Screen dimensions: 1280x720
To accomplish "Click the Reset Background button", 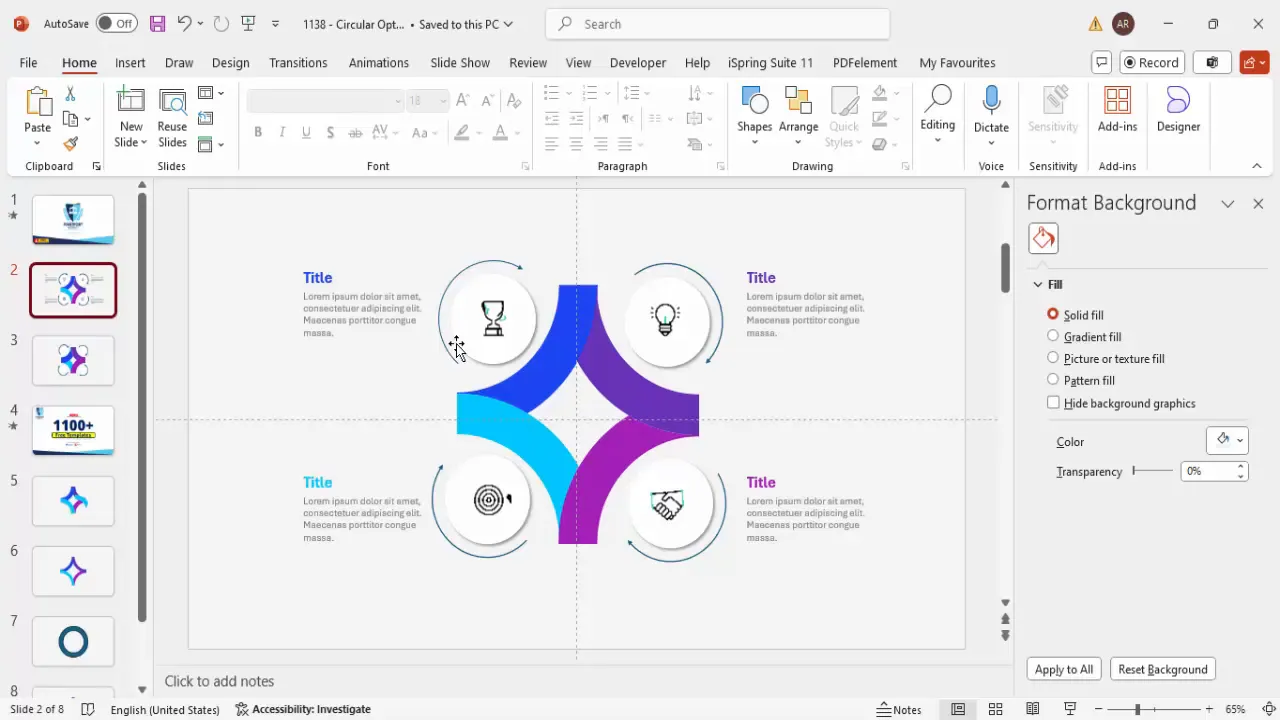I will [x=1163, y=669].
